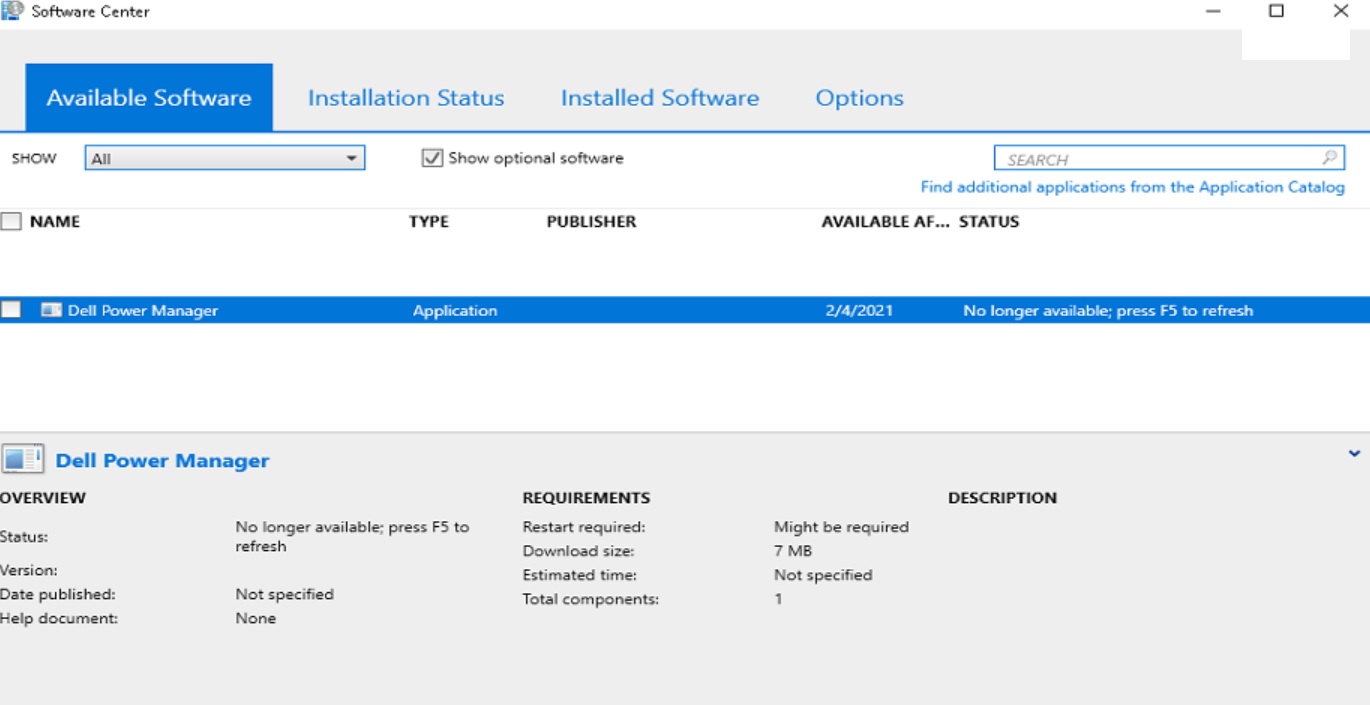
Task: Close the Software Center window
Action: (x=1341, y=11)
